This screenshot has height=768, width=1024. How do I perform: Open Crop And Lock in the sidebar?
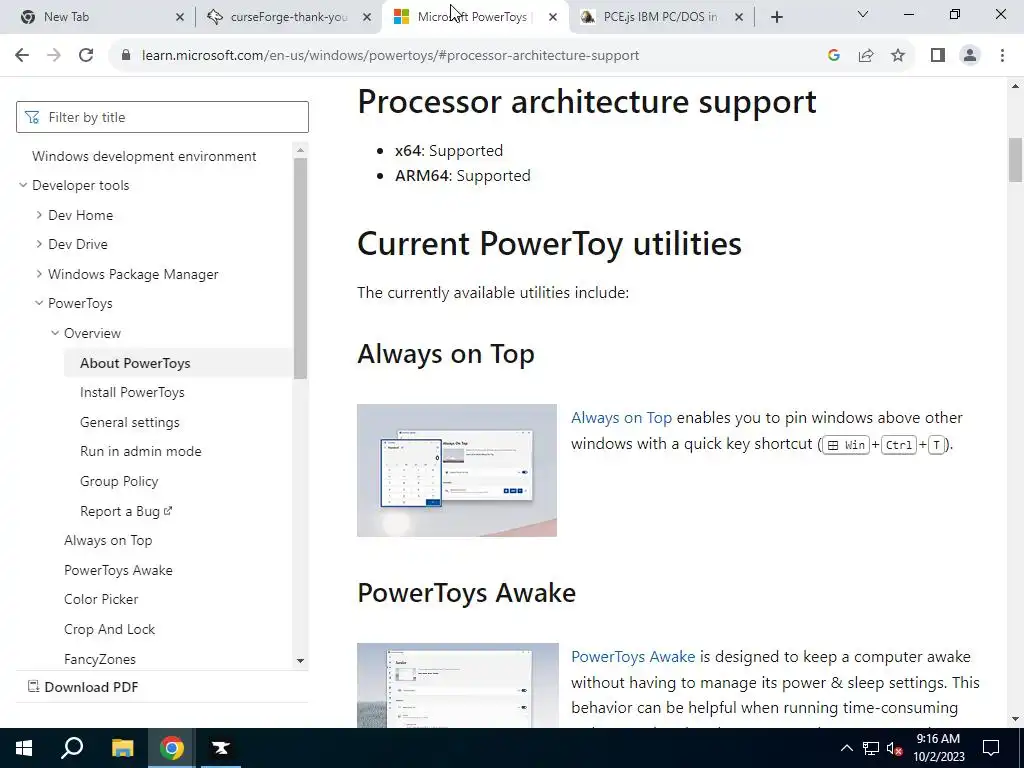click(x=109, y=630)
